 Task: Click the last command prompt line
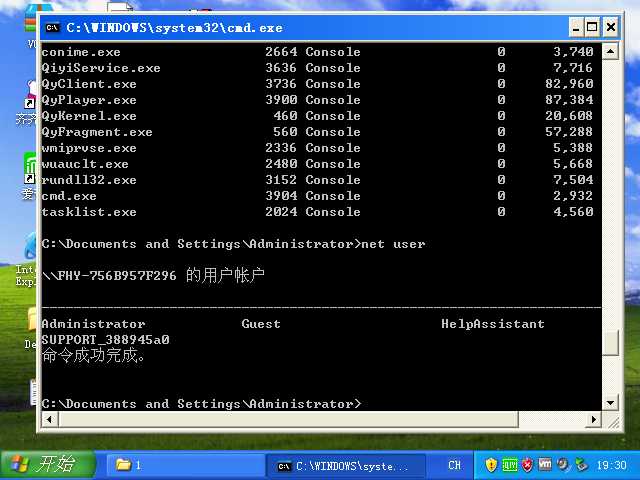click(201, 404)
